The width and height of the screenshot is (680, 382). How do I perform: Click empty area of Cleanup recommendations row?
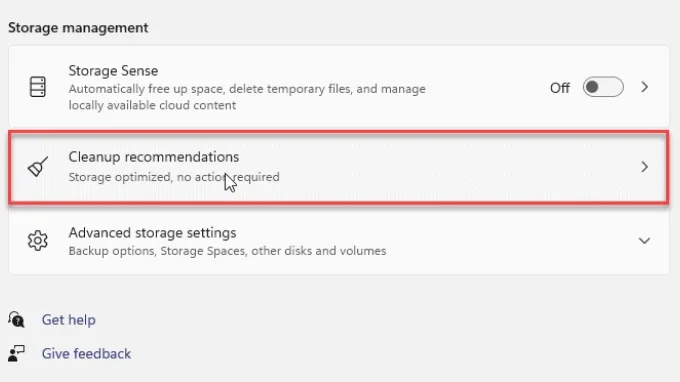click(434, 167)
